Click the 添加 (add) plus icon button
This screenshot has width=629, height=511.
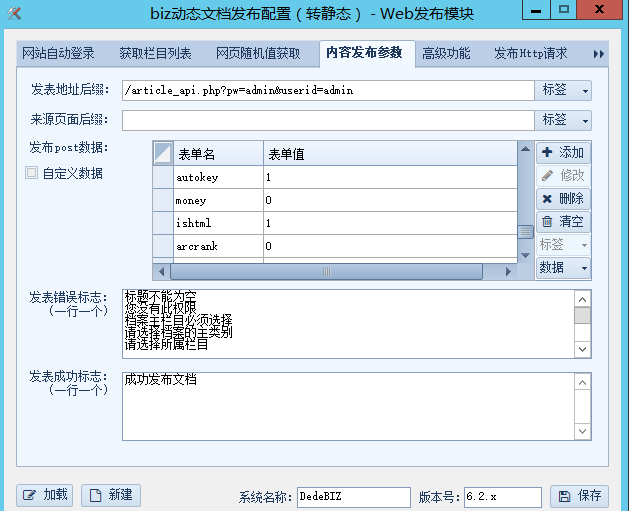tap(563, 153)
